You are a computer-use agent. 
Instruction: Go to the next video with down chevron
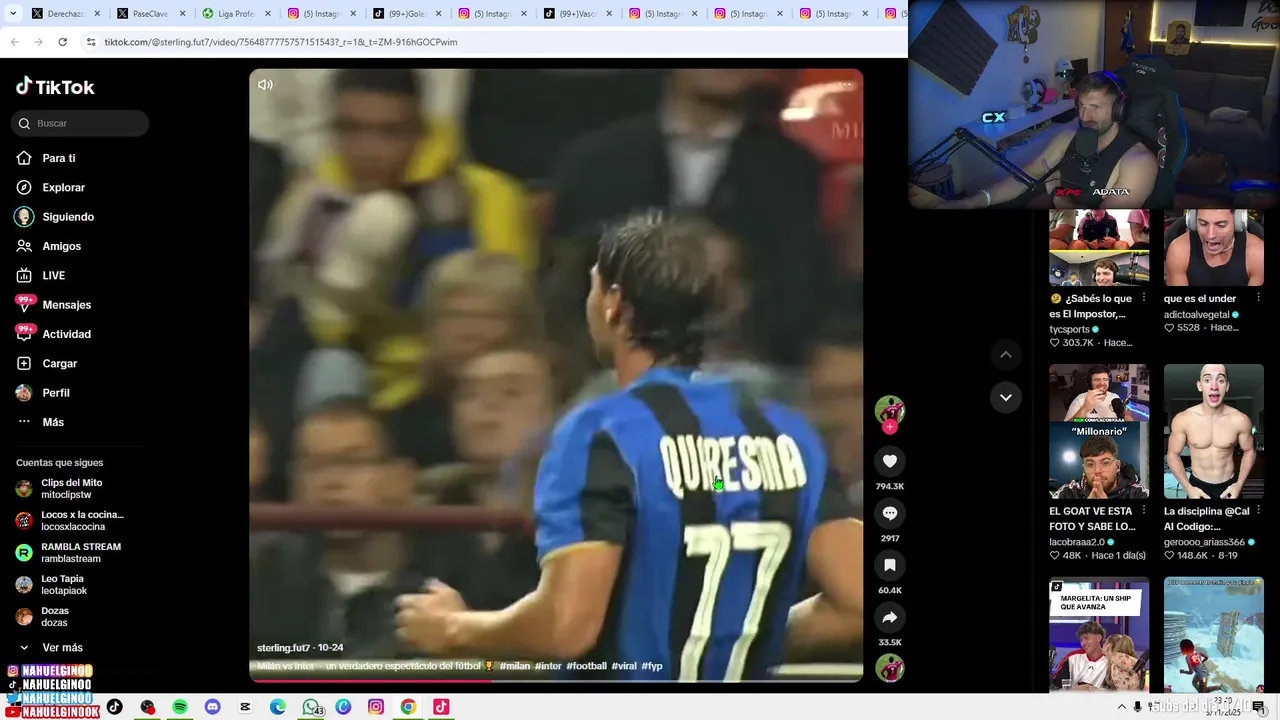[1006, 397]
